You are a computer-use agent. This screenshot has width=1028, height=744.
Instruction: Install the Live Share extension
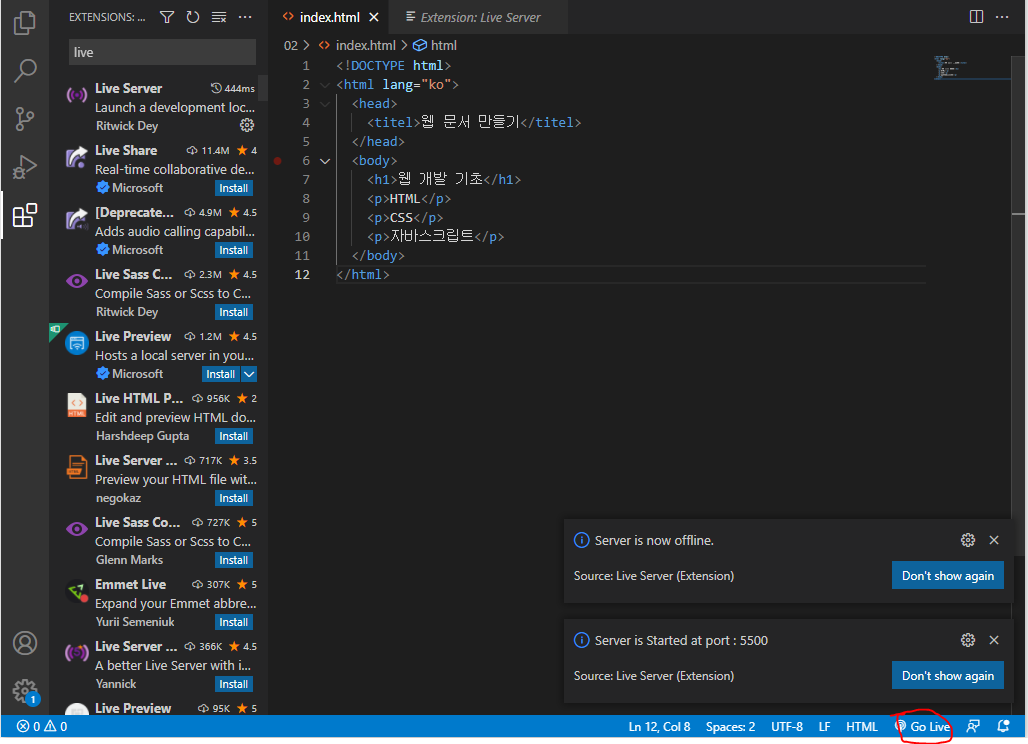233,188
